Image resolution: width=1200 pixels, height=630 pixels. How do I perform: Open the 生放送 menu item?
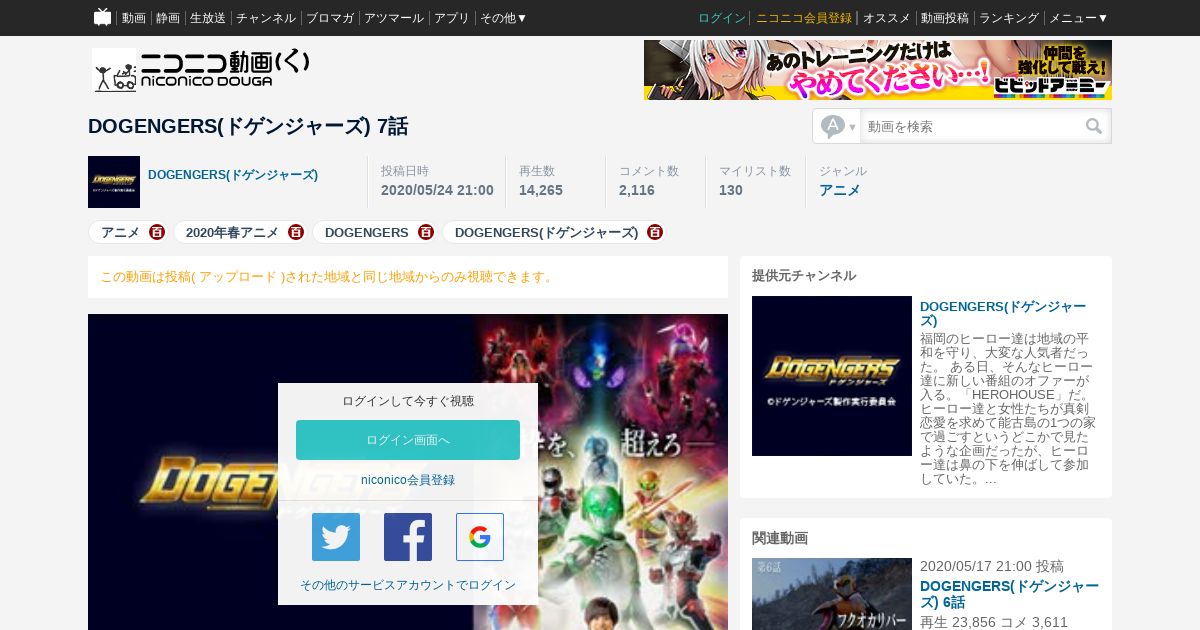[x=208, y=18]
